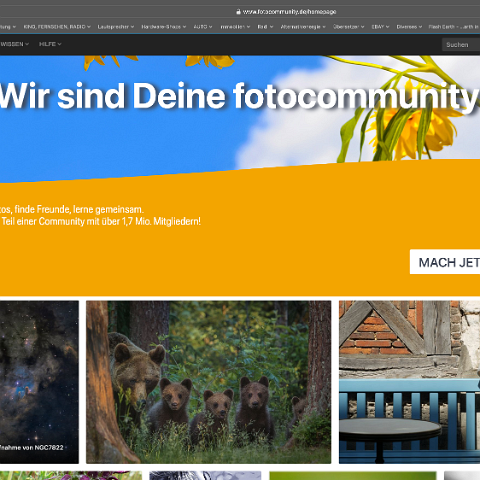Screen dimensions: 480x480
Task: Open the KINO, FERNSEHEN, RADIO bookmark folder
Action: point(57,27)
